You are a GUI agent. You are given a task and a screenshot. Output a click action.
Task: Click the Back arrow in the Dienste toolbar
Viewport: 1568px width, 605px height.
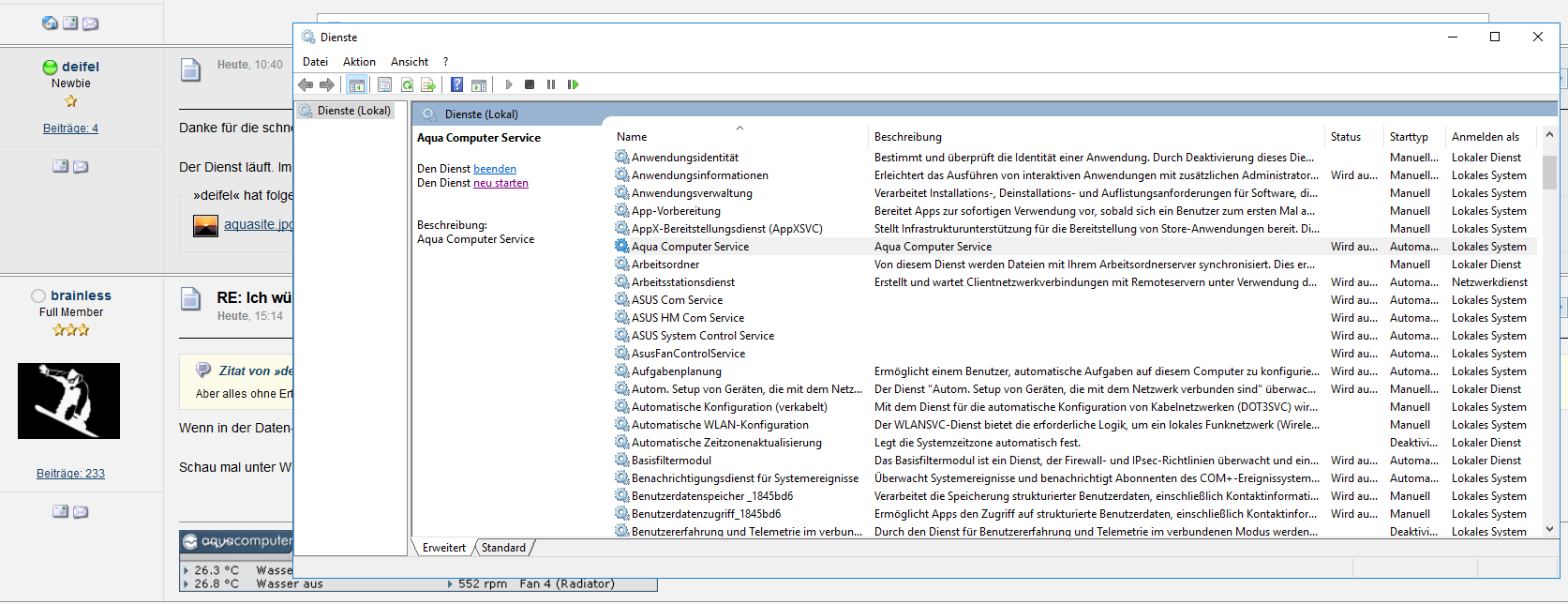[306, 85]
